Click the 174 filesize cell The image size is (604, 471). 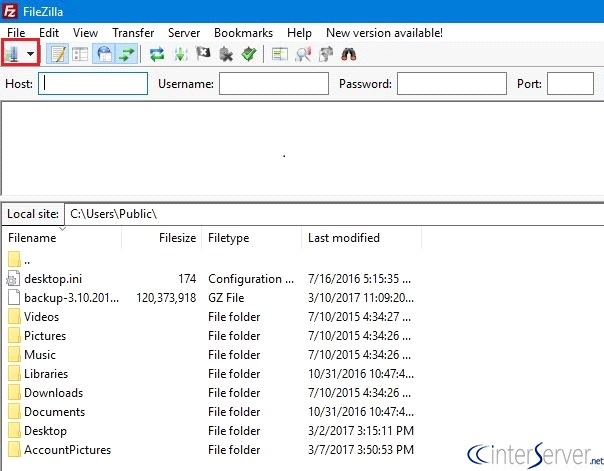[x=187, y=279]
